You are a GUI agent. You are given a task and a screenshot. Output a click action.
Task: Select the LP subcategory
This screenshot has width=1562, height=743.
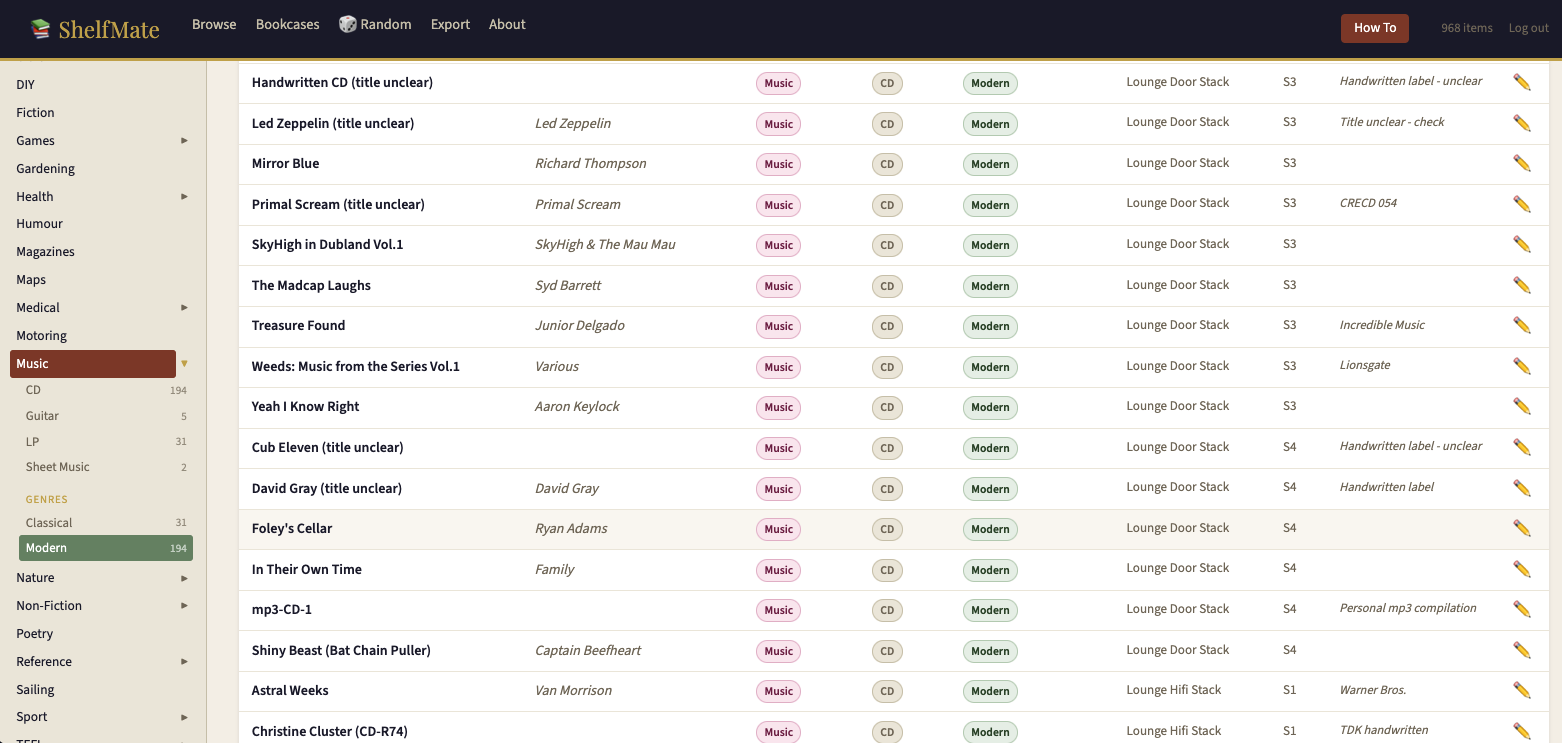(x=106, y=442)
